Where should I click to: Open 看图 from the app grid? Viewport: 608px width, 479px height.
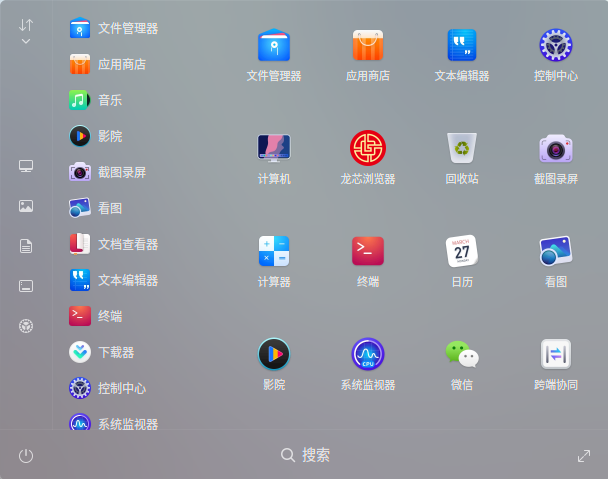tap(556, 261)
